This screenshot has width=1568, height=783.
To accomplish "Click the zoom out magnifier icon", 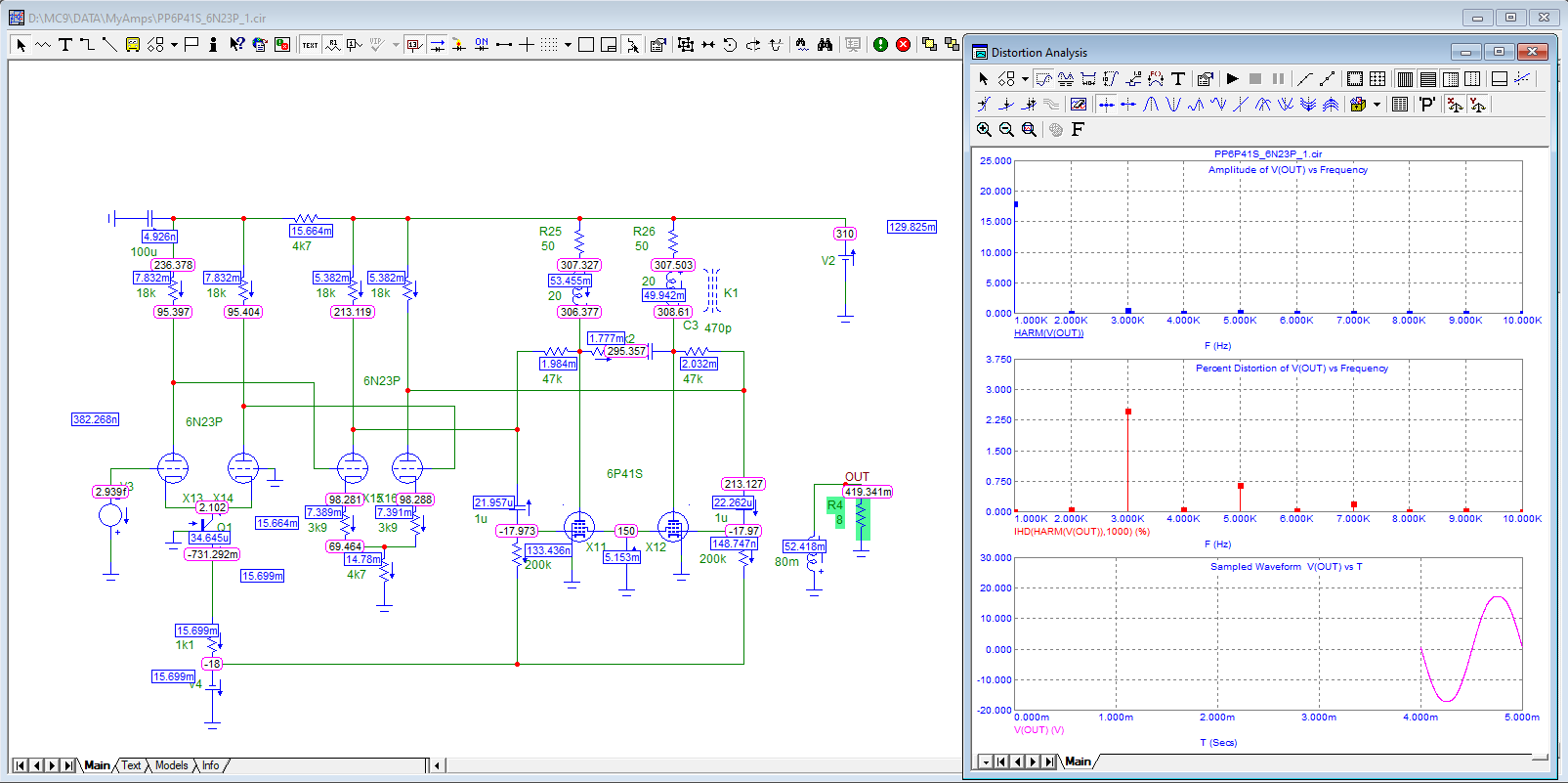I will 1006,129.
